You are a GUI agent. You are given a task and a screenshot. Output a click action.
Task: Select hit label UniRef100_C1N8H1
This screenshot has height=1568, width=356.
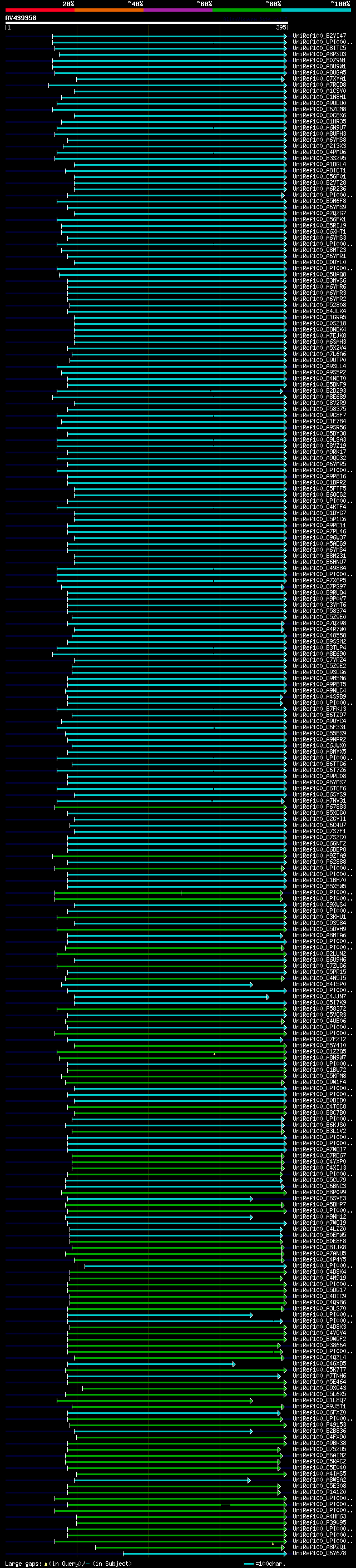tap(319, 97)
